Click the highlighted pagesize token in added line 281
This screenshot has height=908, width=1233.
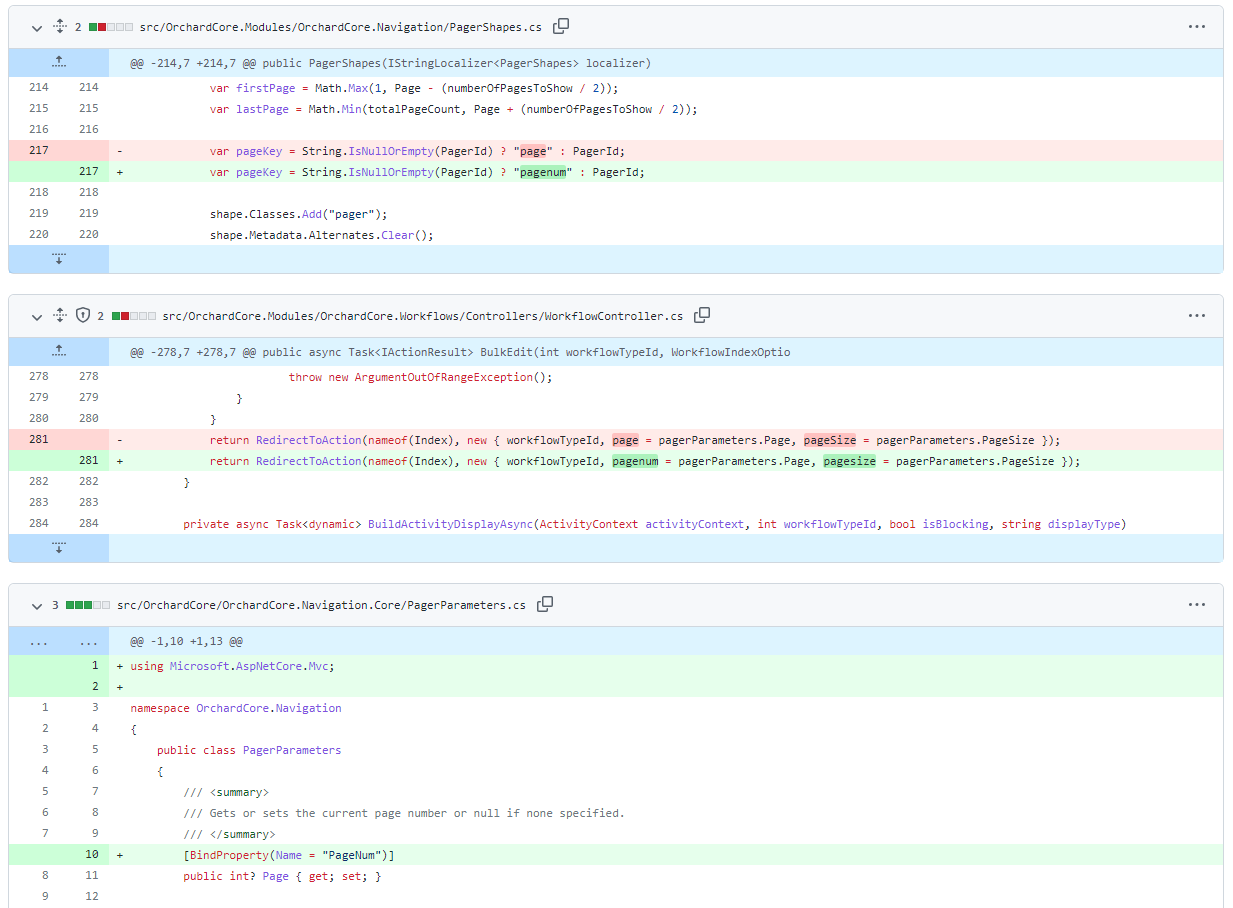(x=849, y=461)
